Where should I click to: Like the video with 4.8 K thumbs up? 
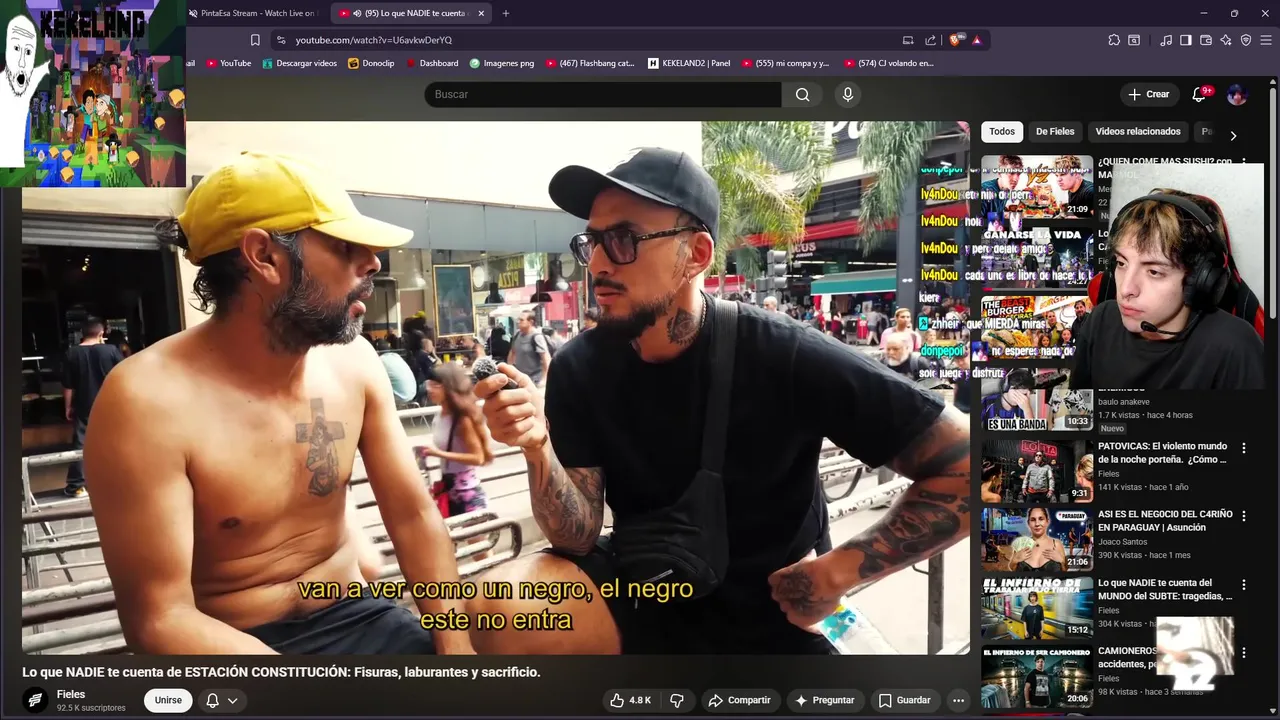pos(630,700)
